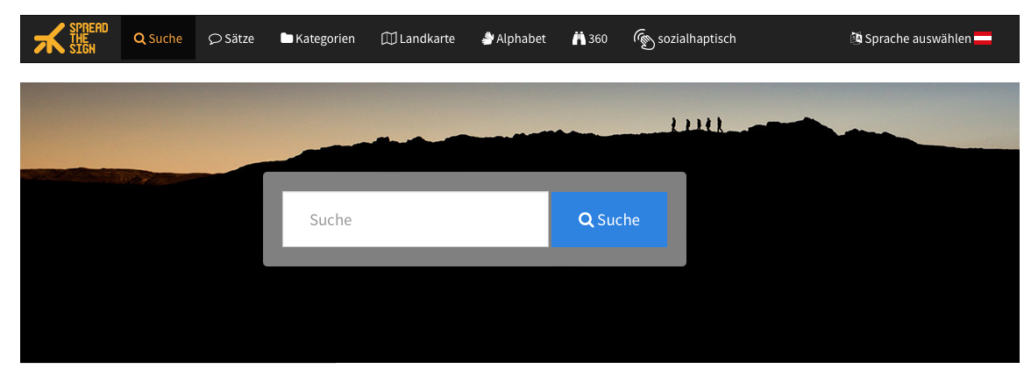Click touch hand icon beside sozialhaptisch
Image resolution: width=1024 pixels, height=369 pixels.
[x=644, y=39]
